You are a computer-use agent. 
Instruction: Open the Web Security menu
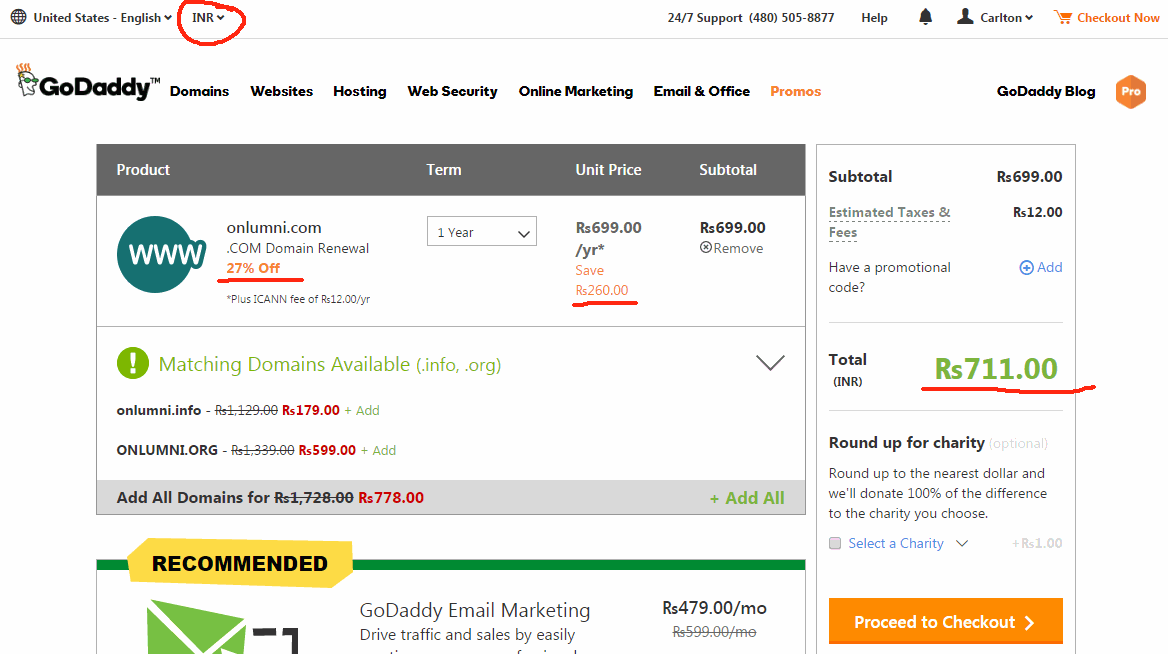(452, 91)
